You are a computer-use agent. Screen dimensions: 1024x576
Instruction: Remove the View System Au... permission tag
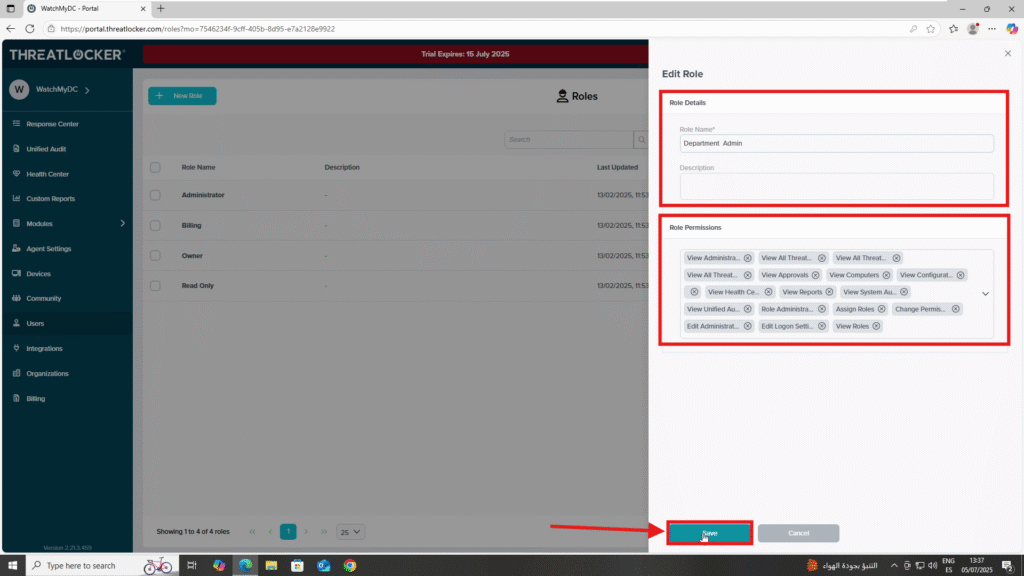[904, 292]
